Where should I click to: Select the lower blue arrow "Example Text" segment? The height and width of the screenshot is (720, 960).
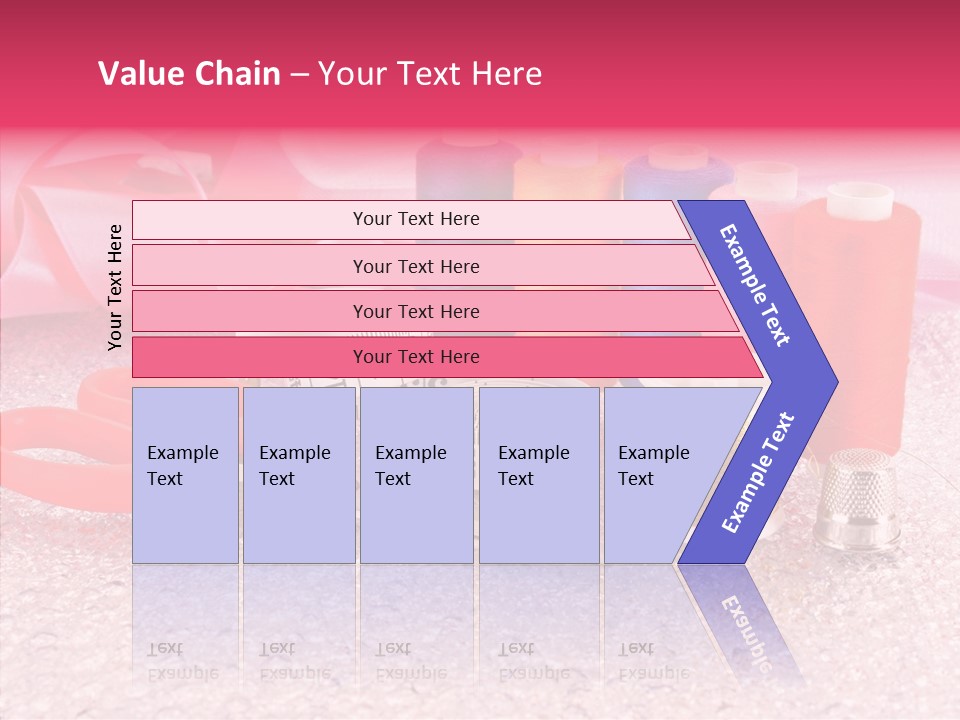(x=758, y=473)
